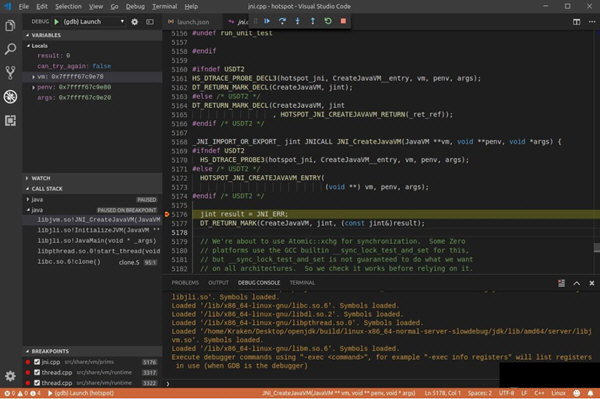Uncheck thread.cpp line 3322 breakpoint
600x399 pixels.
coord(37,383)
